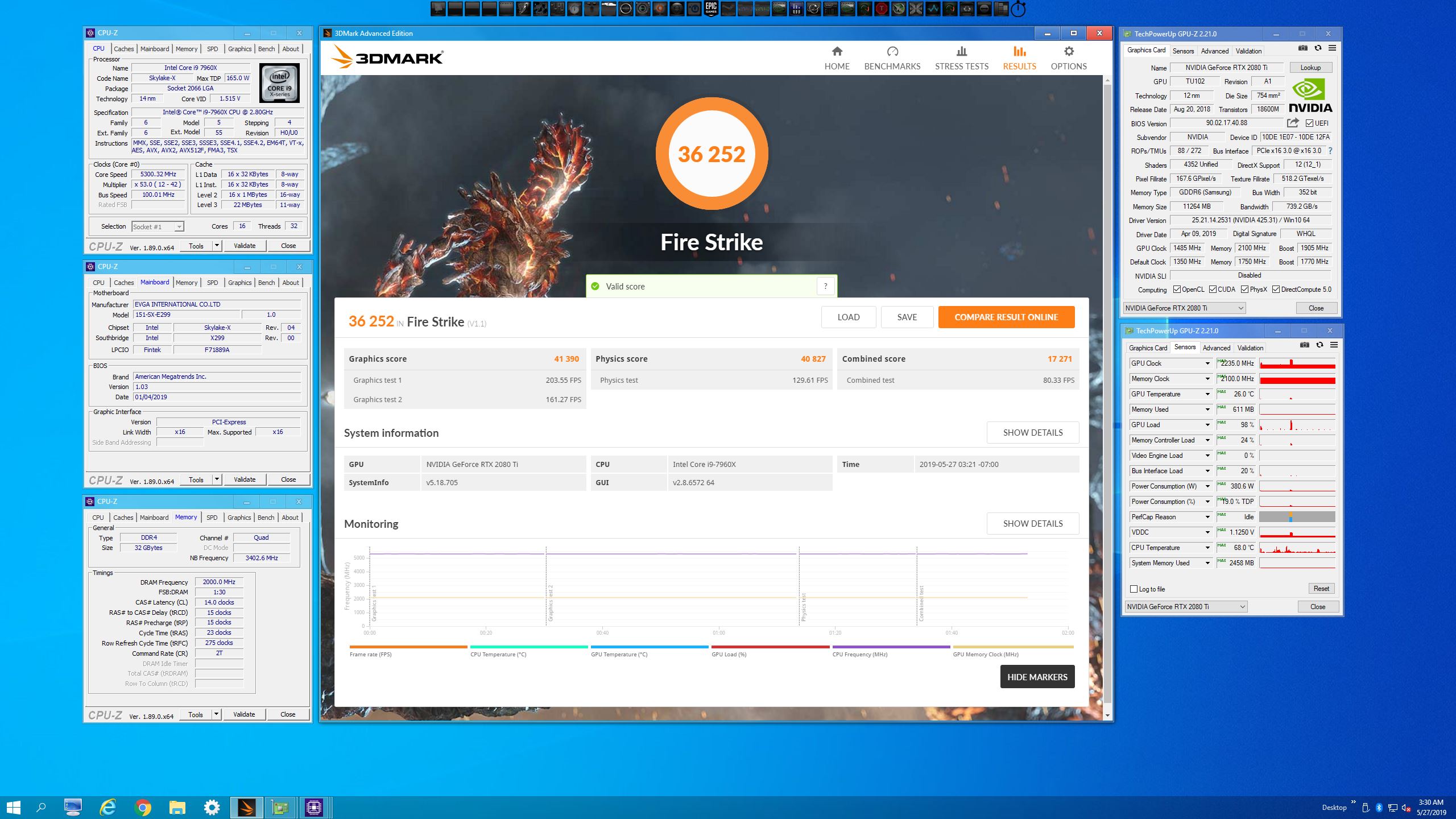Open the CPU-Z Socket #1 selection dropdown
Viewport: 1456px width, 819px height.
[x=158, y=226]
